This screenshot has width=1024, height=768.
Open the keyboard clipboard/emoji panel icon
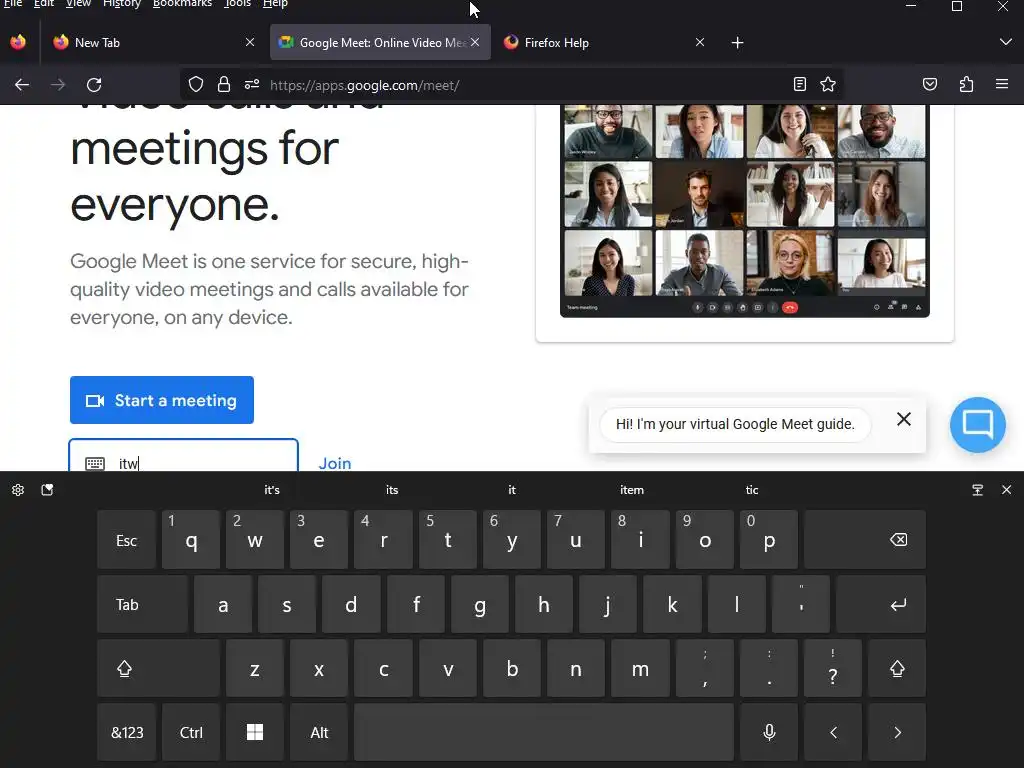tap(47, 490)
